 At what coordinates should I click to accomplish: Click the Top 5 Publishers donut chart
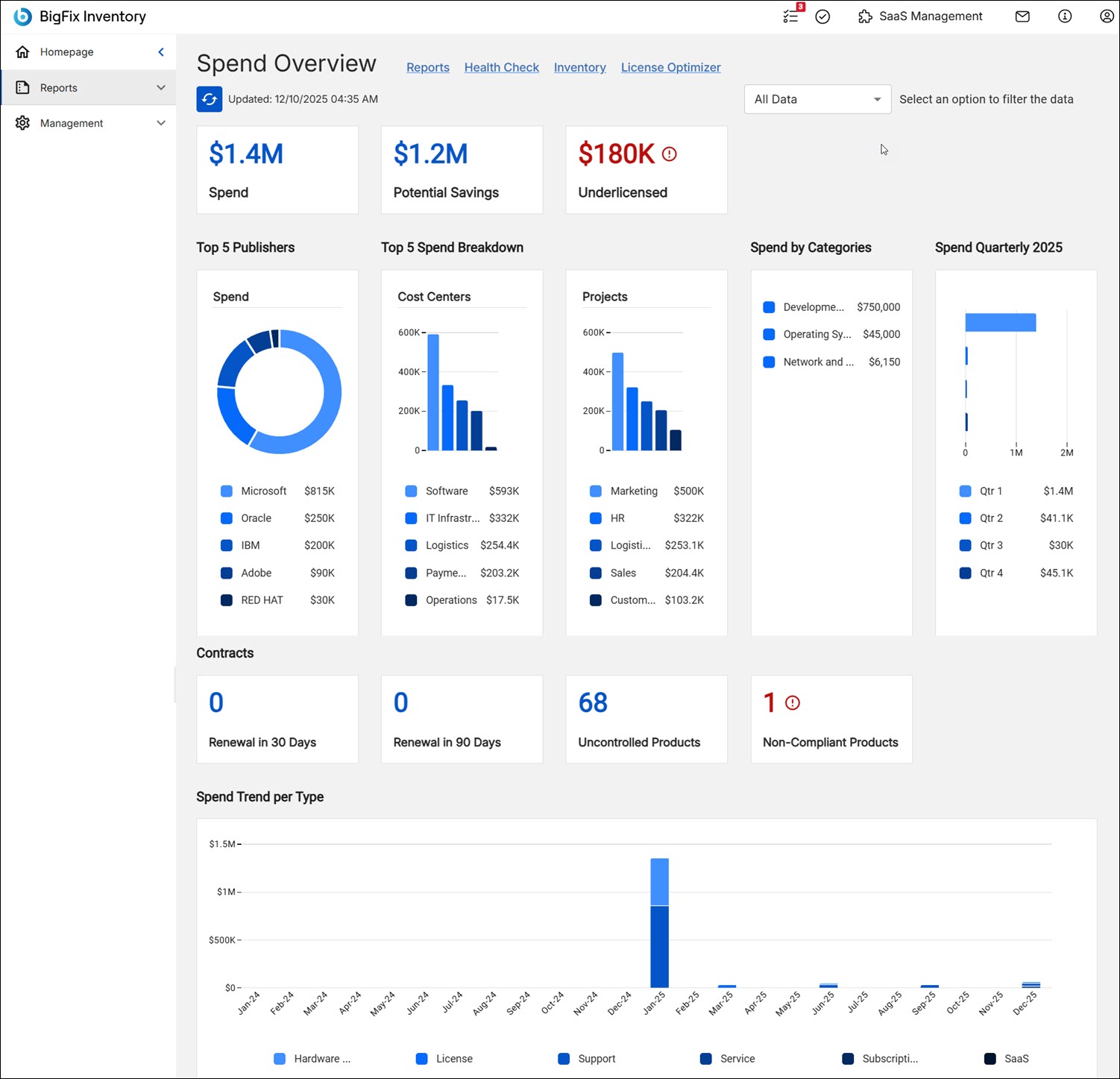pyautogui.click(x=280, y=391)
